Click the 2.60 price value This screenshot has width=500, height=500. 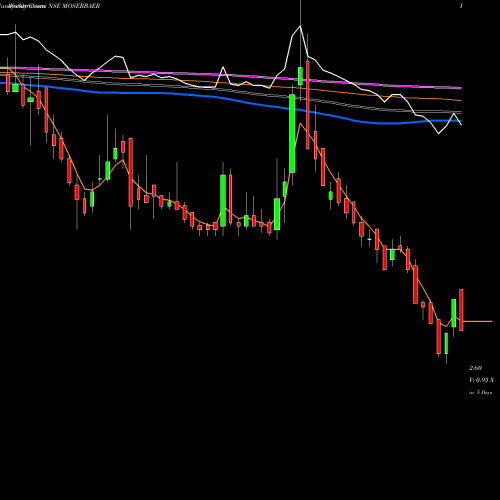point(475,368)
